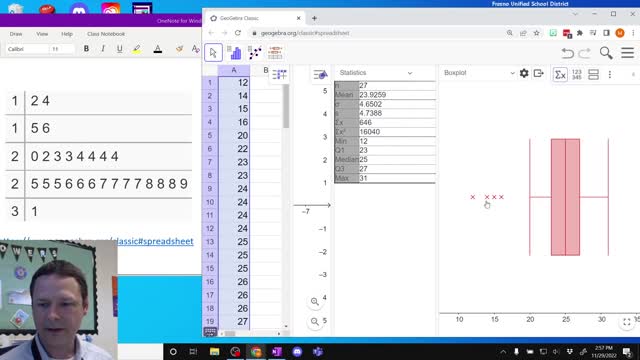
Task: Bookmark this page with the star
Action: (536, 33)
